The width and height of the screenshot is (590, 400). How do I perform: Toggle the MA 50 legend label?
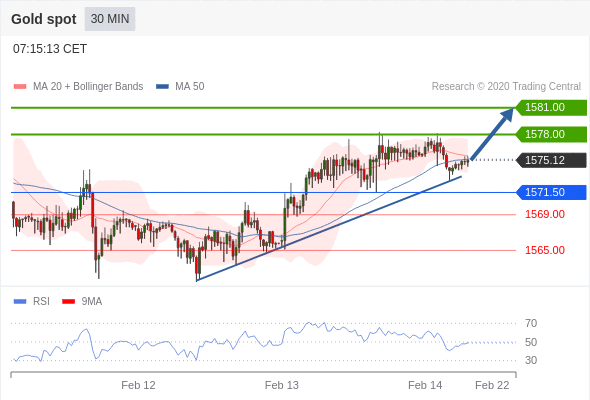(190, 87)
